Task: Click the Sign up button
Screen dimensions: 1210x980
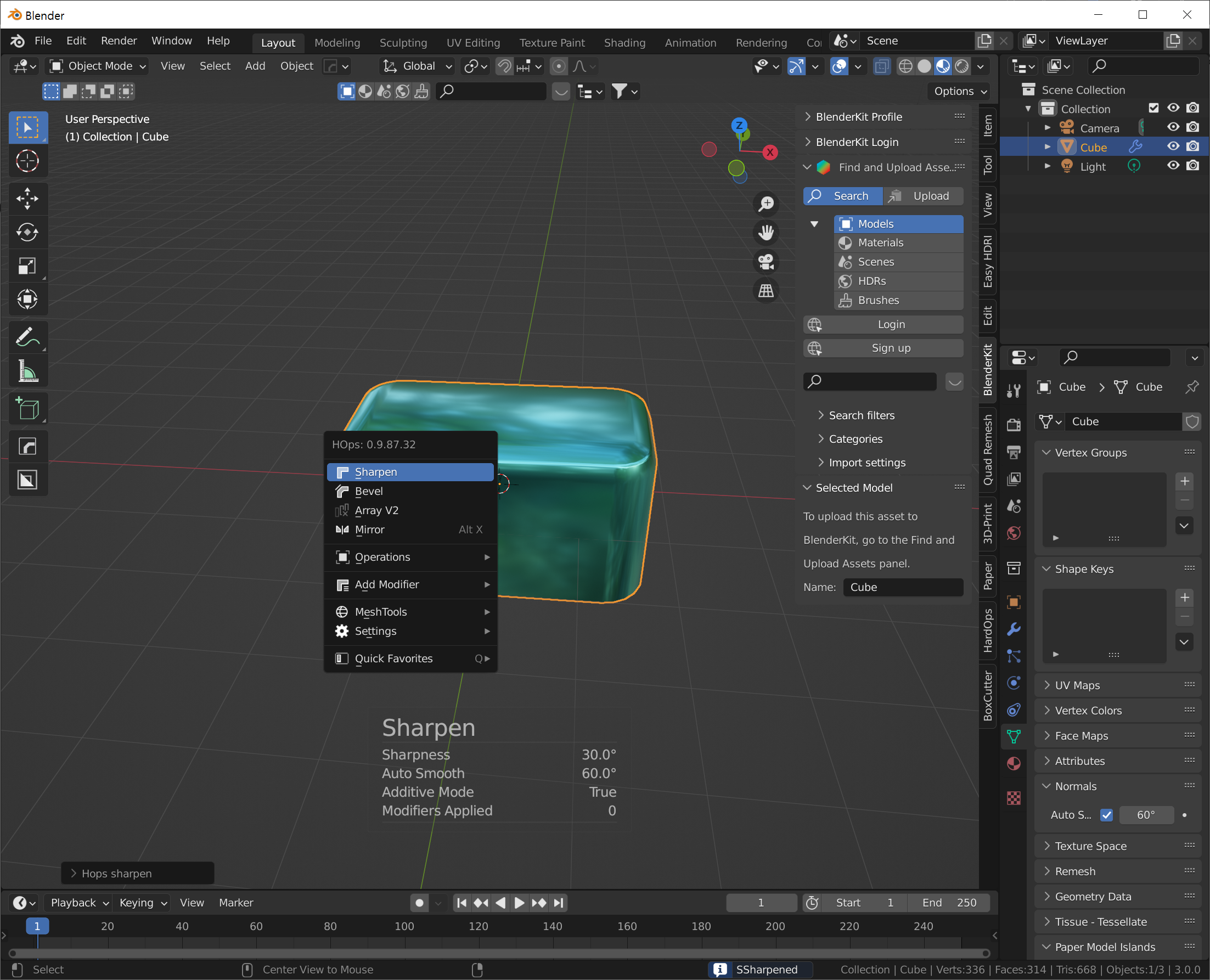Action: click(891, 348)
